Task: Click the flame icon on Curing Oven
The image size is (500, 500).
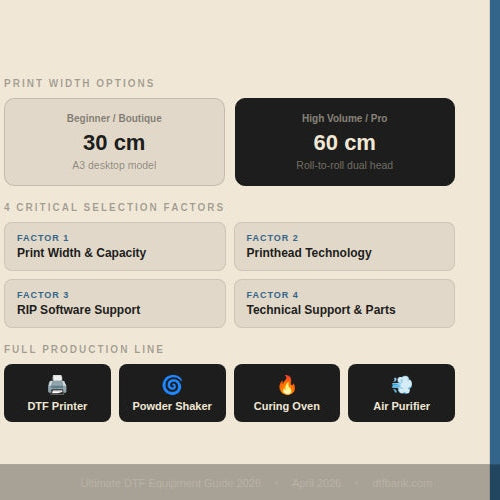Action: 287,385
